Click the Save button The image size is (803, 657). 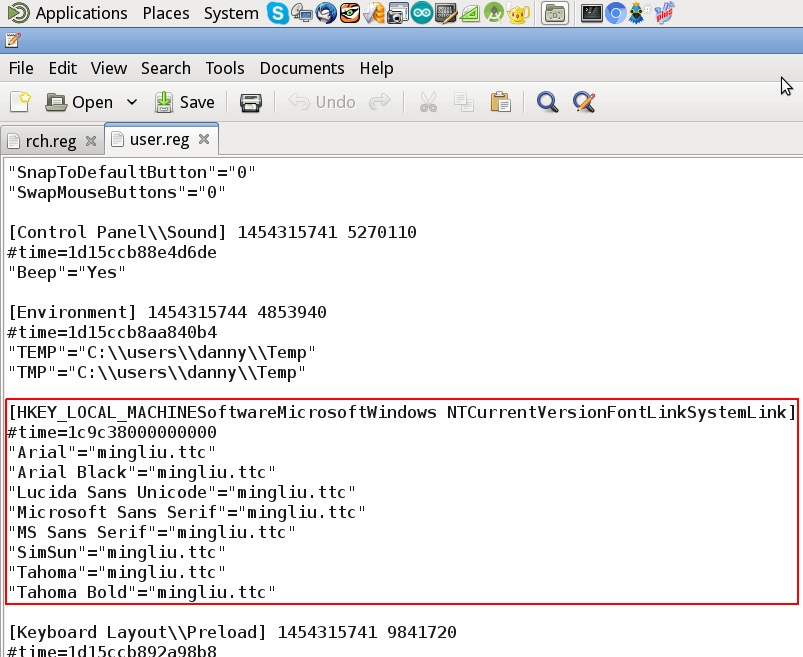point(184,102)
